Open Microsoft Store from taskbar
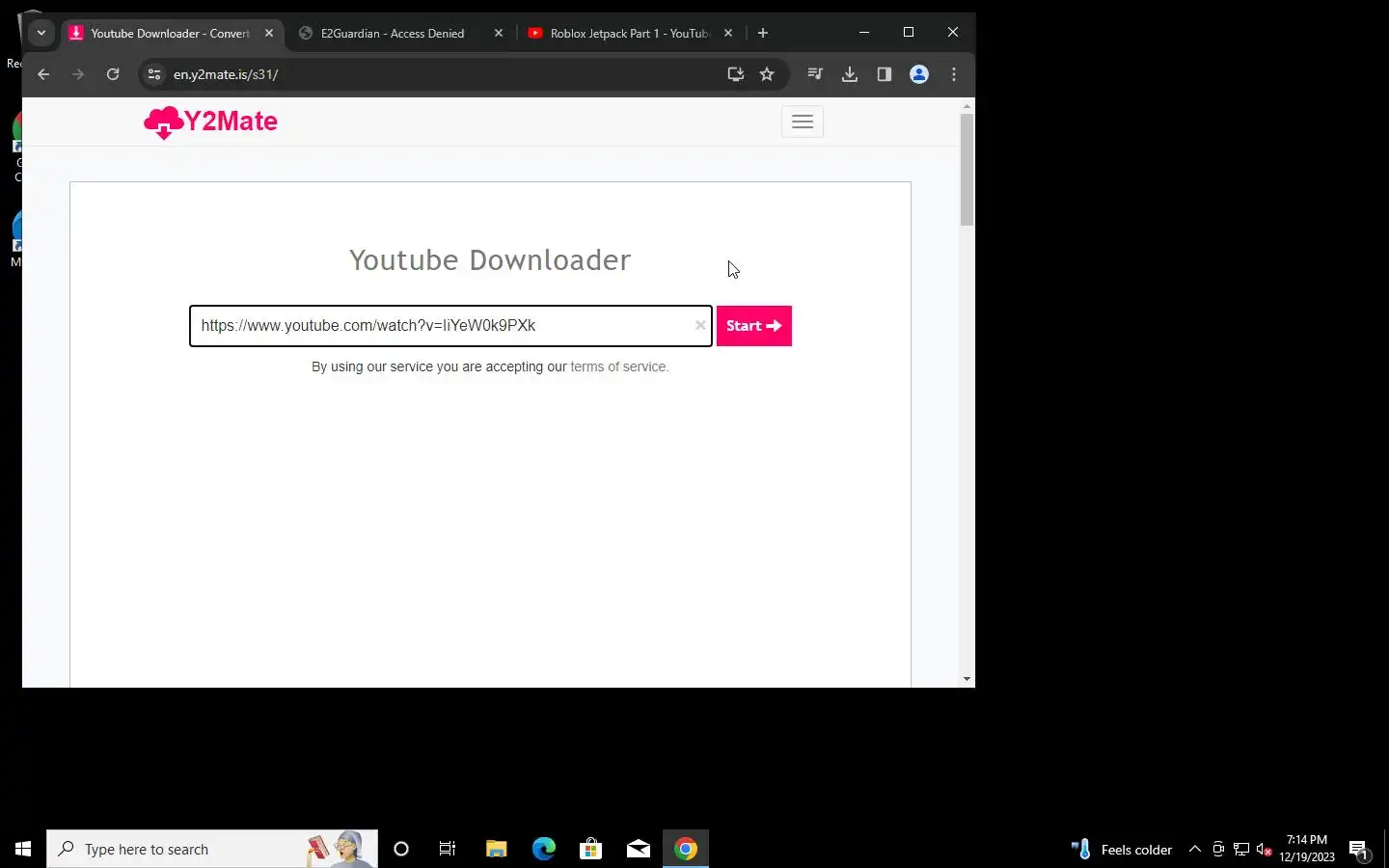The height and width of the screenshot is (868, 1389). [x=590, y=849]
